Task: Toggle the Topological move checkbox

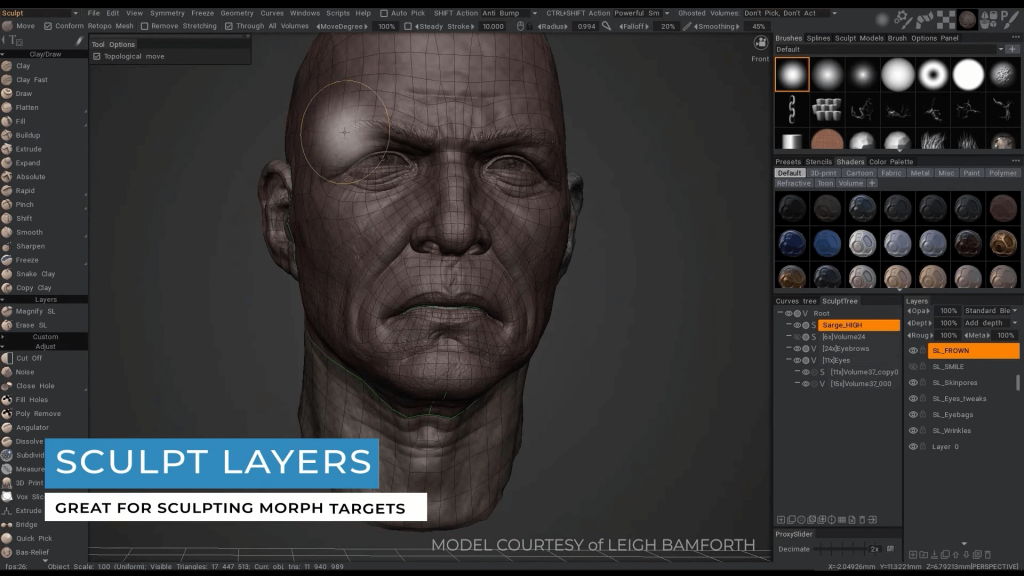Action: [x=97, y=57]
